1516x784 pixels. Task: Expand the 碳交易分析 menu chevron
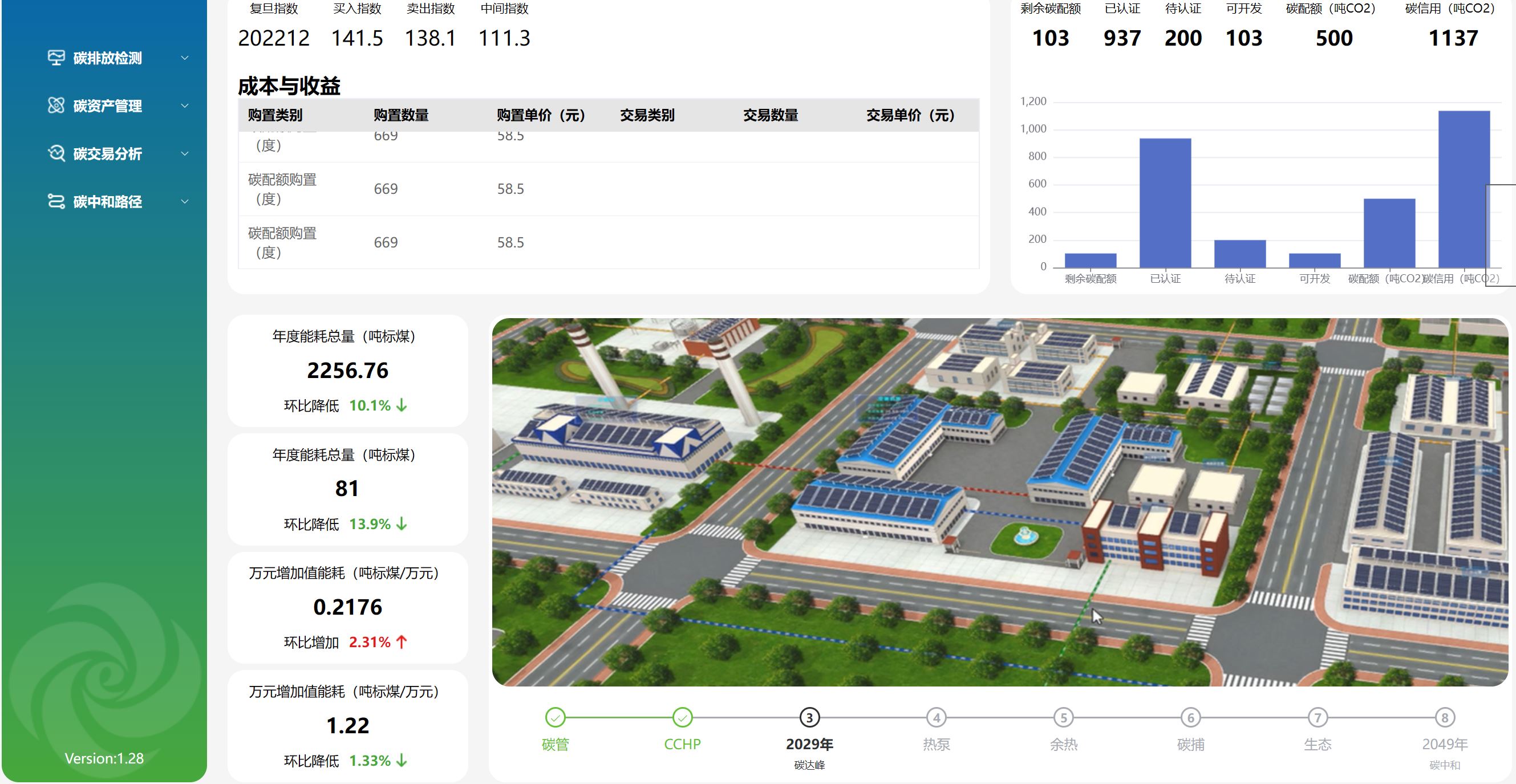tap(185, 154)
